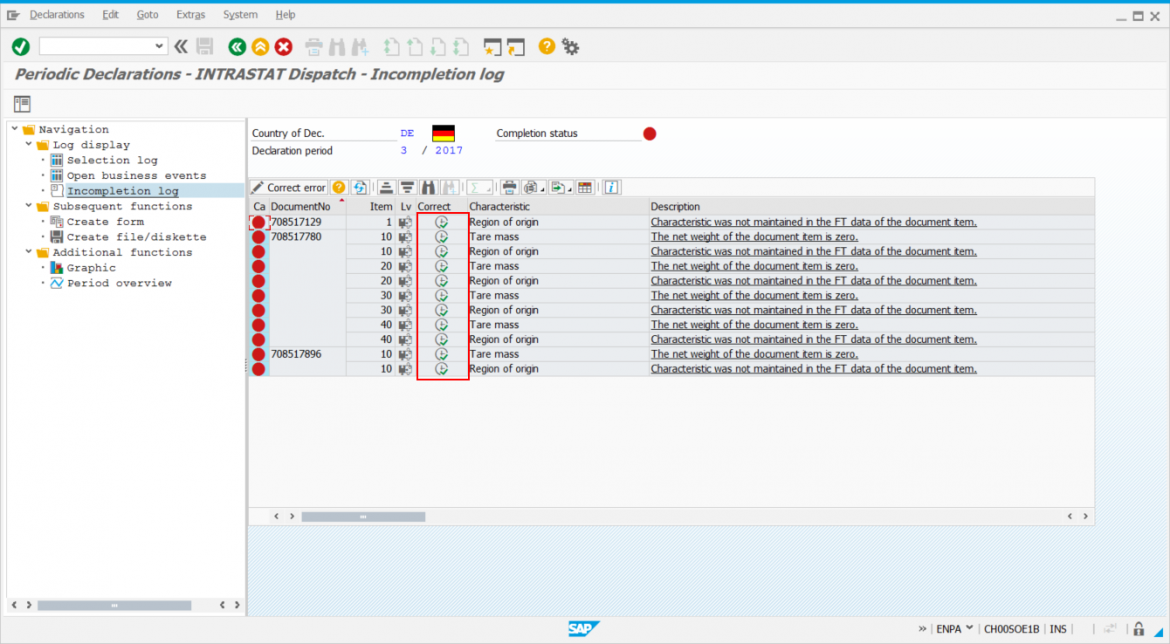Click the Correct icon for document 708517896
The image size is (1170, 644).
point(442,354)
